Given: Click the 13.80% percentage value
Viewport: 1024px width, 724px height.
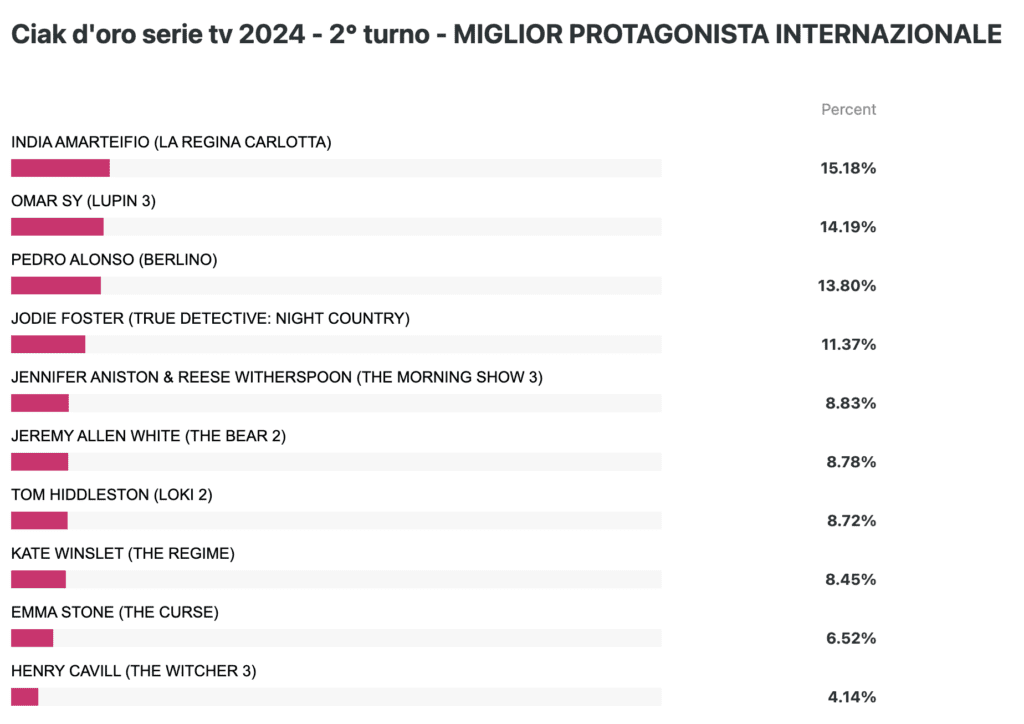Looking at the screenshot, I should tap(847, 286).
